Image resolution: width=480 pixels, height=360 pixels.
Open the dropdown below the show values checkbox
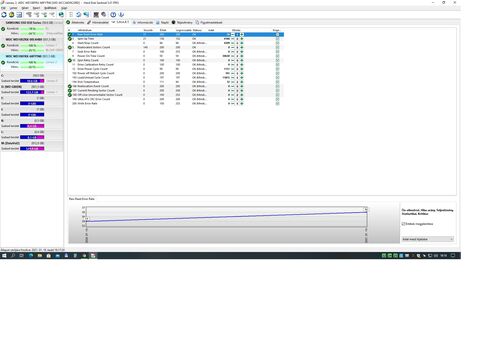(x=428, y=239)
